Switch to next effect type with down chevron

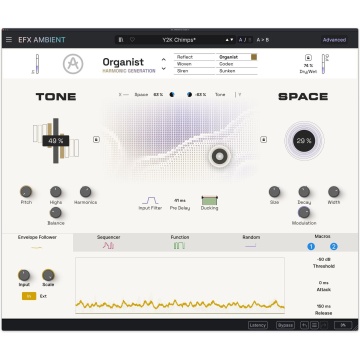tap(164, 68)
